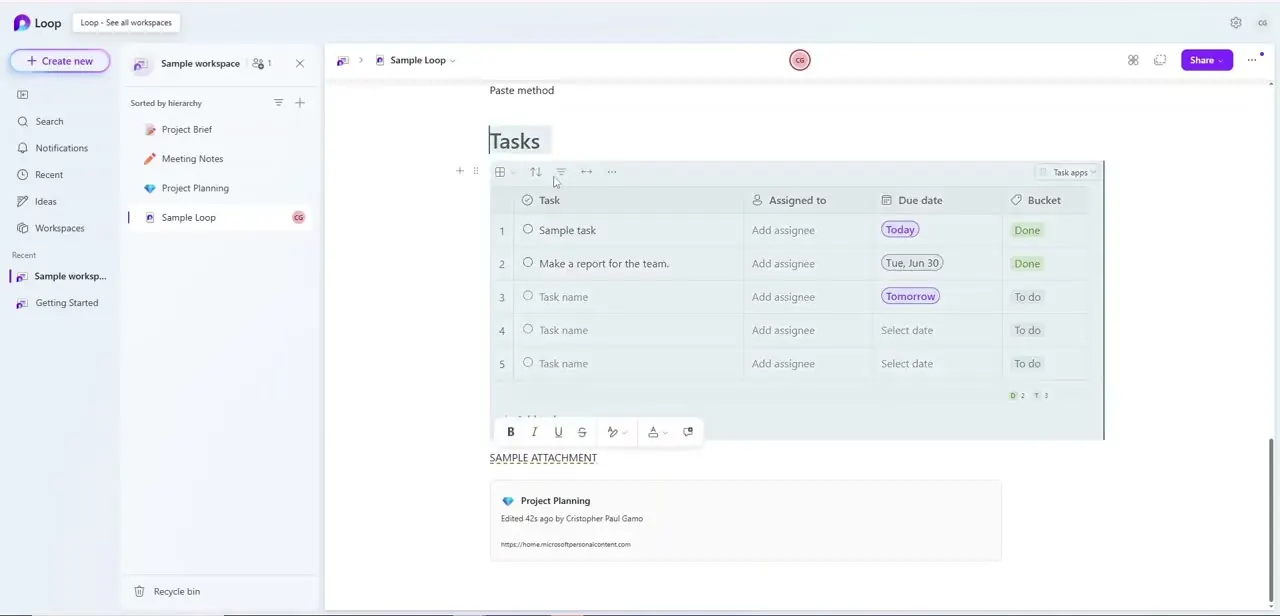Click the column width arrows icon
This screenshot has width=1280, height=616.
pyautogui.click(x=587, y=172)
